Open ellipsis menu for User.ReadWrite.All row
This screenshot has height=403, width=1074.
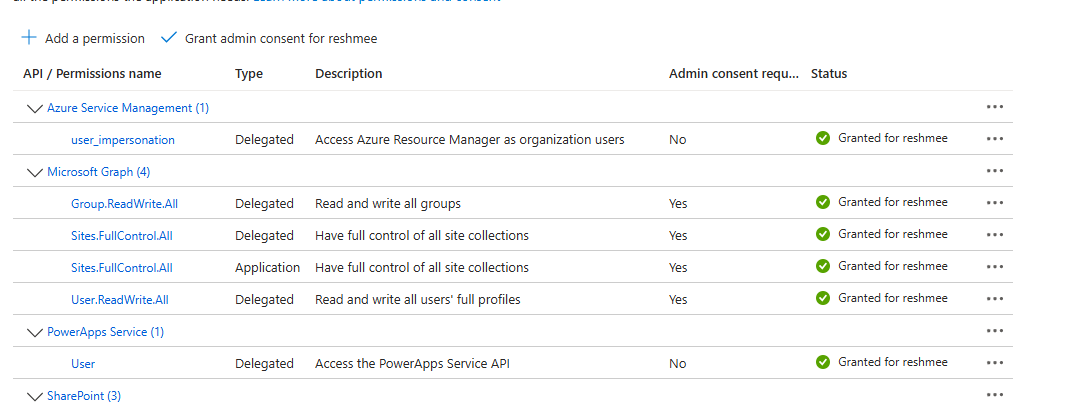point(995,299)
